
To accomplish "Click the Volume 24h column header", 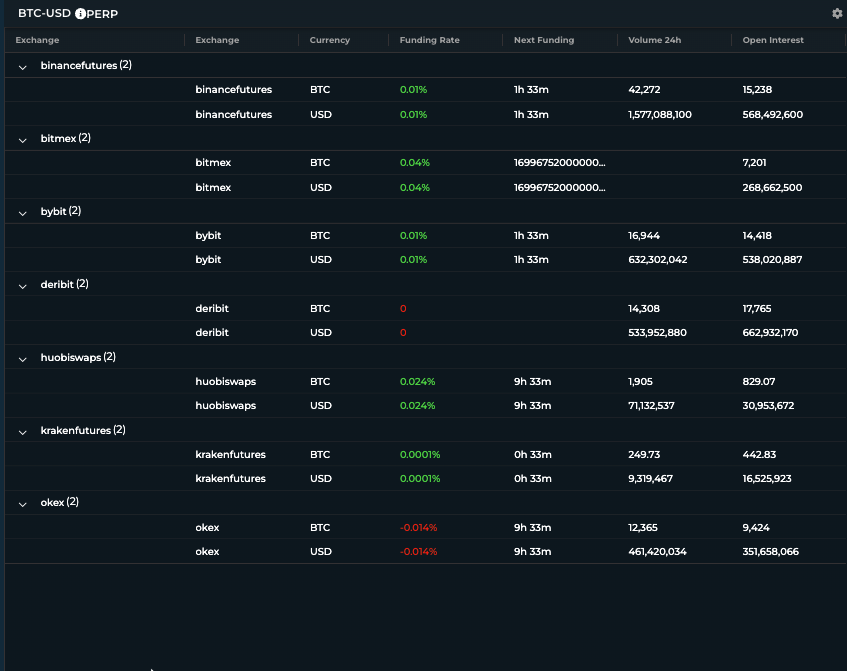I will point(654,40).
